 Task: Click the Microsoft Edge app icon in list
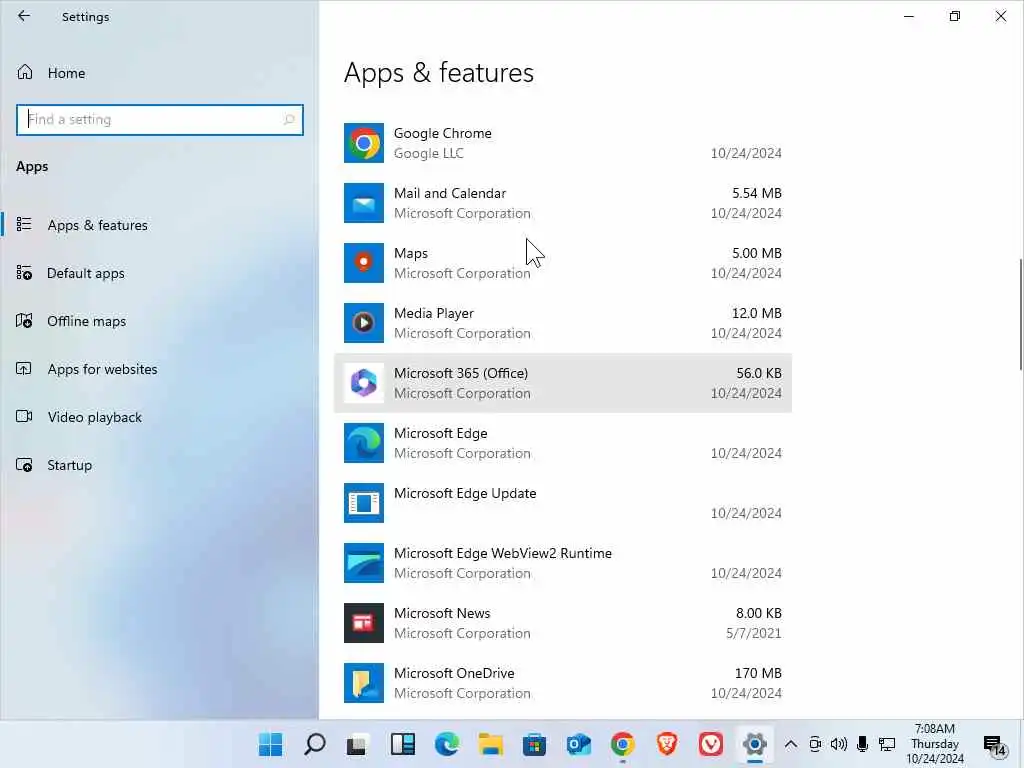click(364, 443)
